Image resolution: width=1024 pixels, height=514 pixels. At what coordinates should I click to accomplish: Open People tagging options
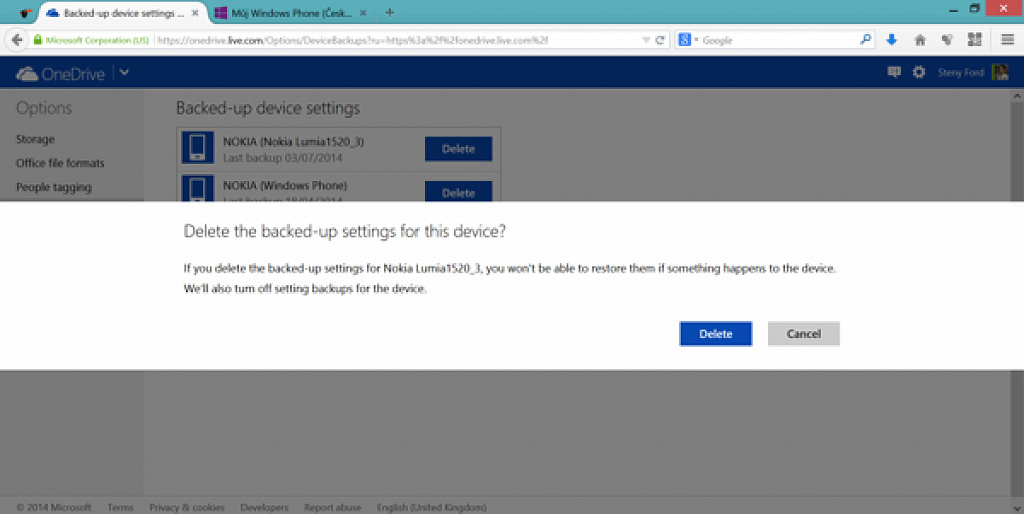point(54,187)
